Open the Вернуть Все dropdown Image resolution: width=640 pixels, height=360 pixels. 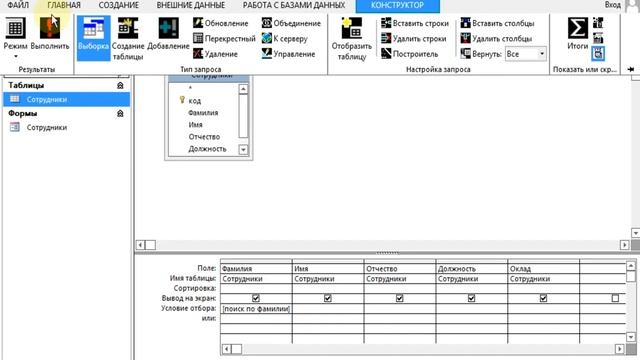[542, 53]
